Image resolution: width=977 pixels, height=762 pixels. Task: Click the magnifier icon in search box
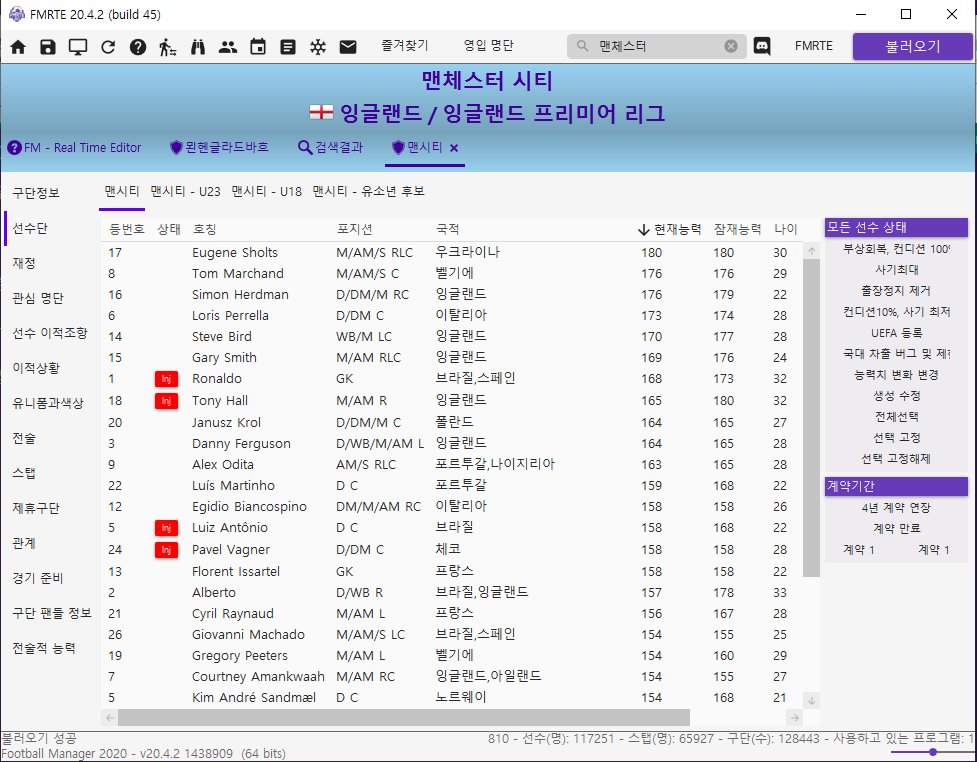[x=583, y=46]
